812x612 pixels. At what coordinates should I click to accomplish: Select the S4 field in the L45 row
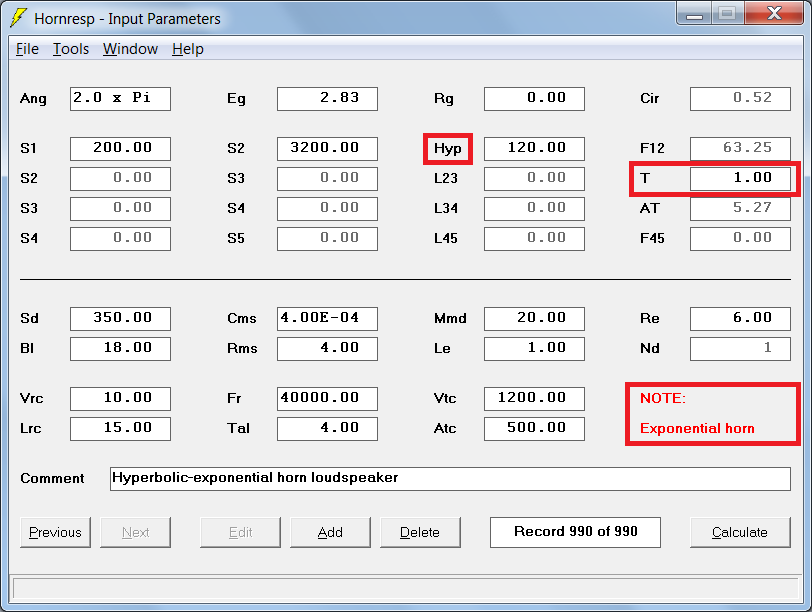[120, 239]
